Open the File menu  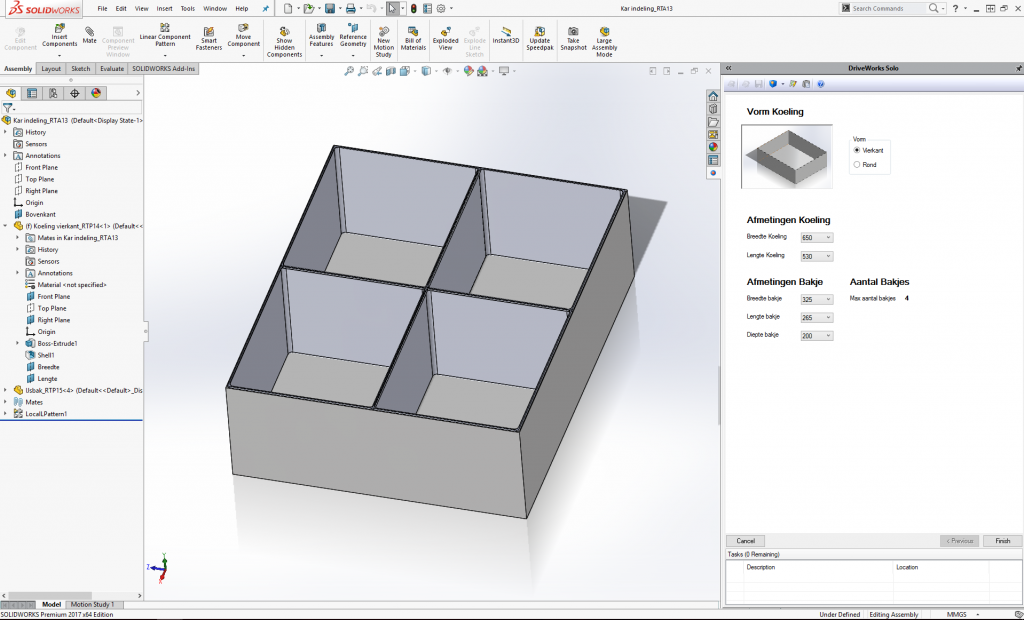103,8
